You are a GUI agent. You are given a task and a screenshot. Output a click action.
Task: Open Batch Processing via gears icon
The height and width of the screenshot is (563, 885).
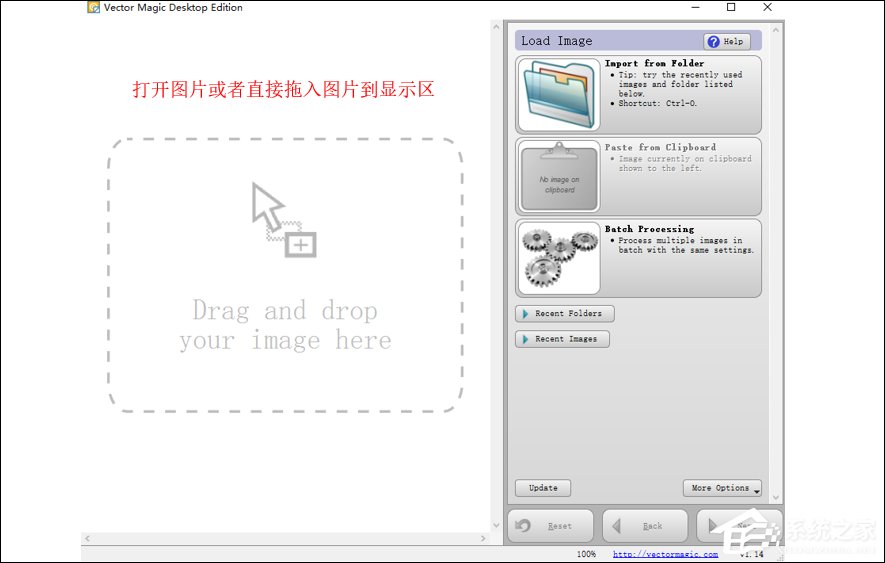(x=559, y=258)
